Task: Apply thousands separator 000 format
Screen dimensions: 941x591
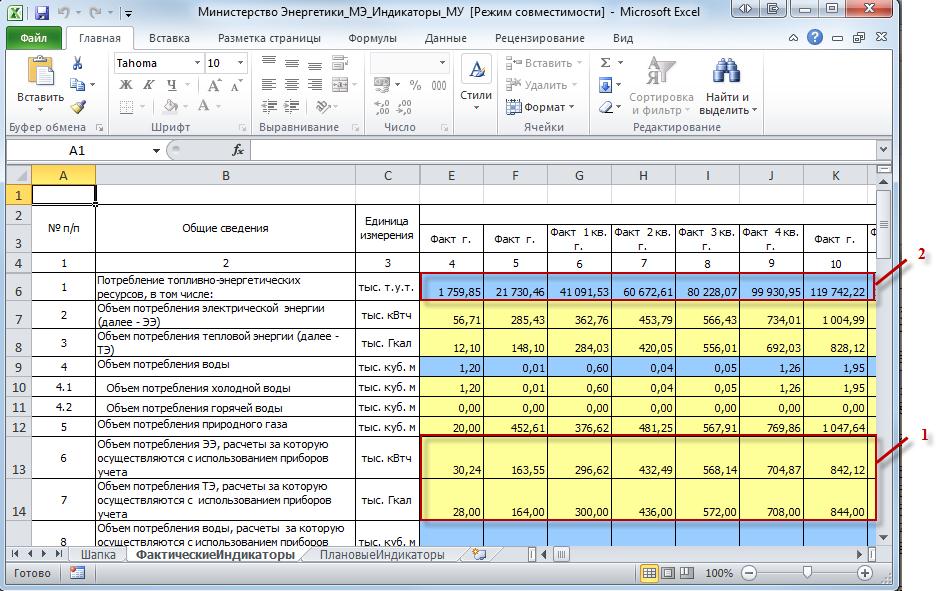Action: pos(439,85)
